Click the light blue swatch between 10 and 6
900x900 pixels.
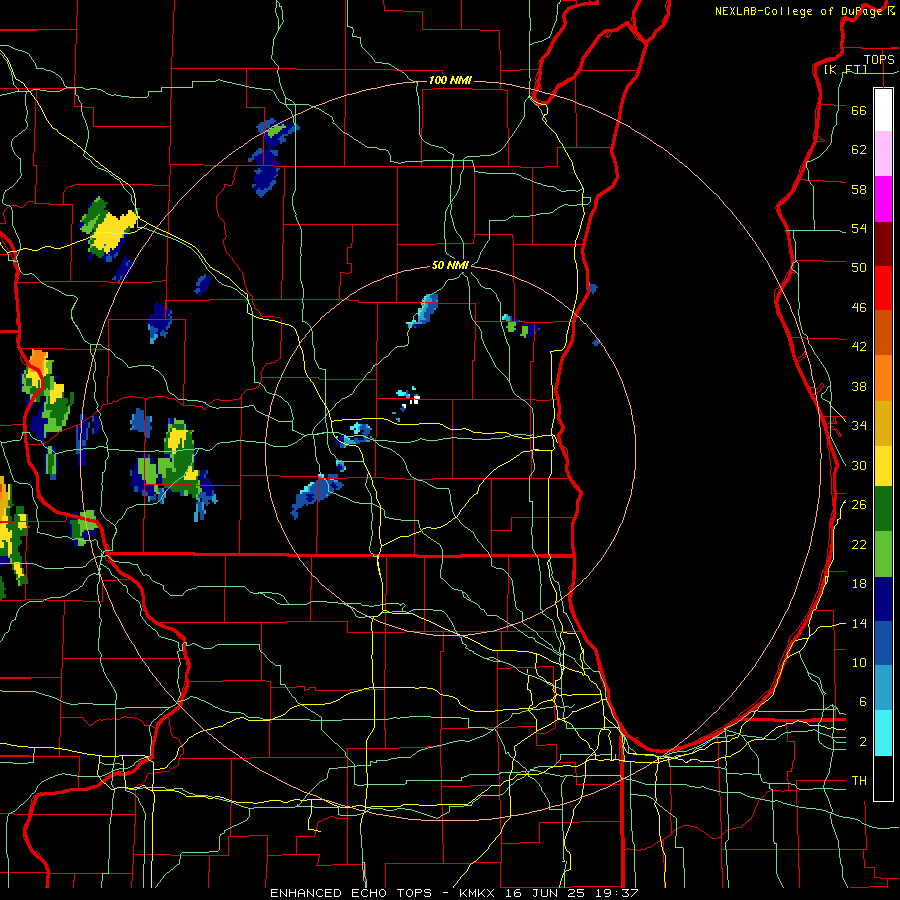click(883, 688)
